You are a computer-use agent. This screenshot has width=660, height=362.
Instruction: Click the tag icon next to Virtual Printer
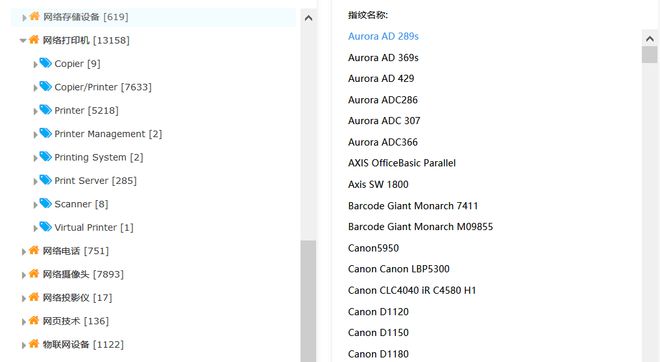[45, 227]
